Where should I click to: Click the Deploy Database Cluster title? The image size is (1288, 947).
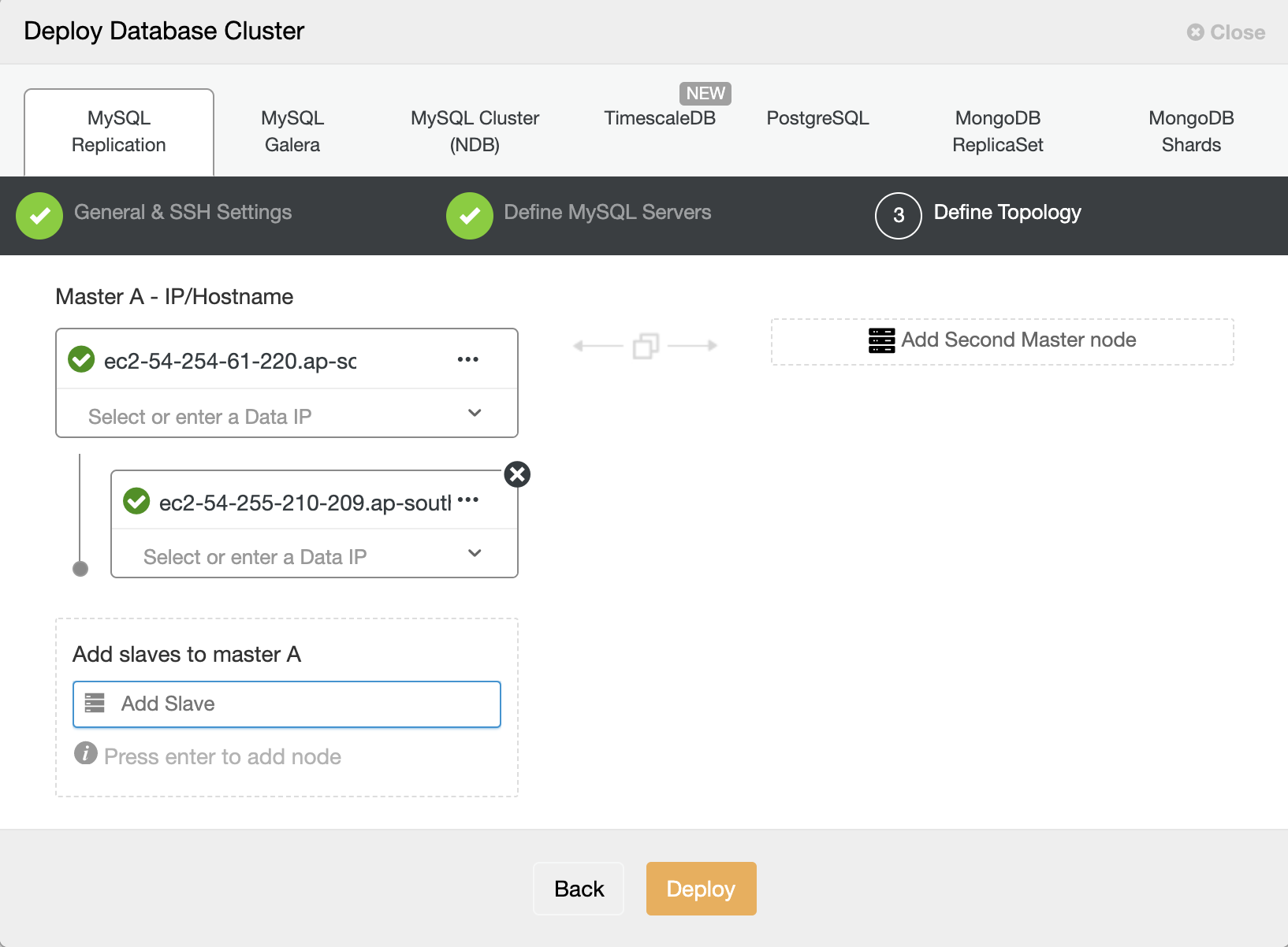164,31
